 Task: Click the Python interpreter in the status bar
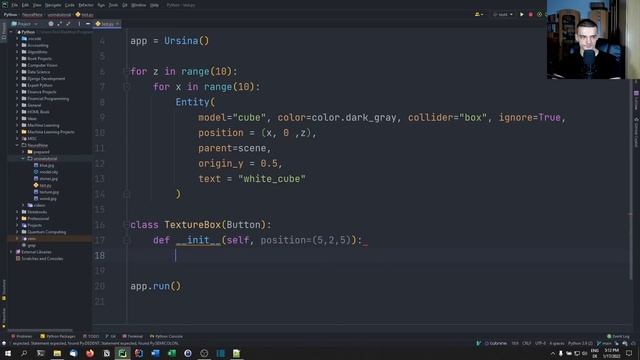[580, 343]
